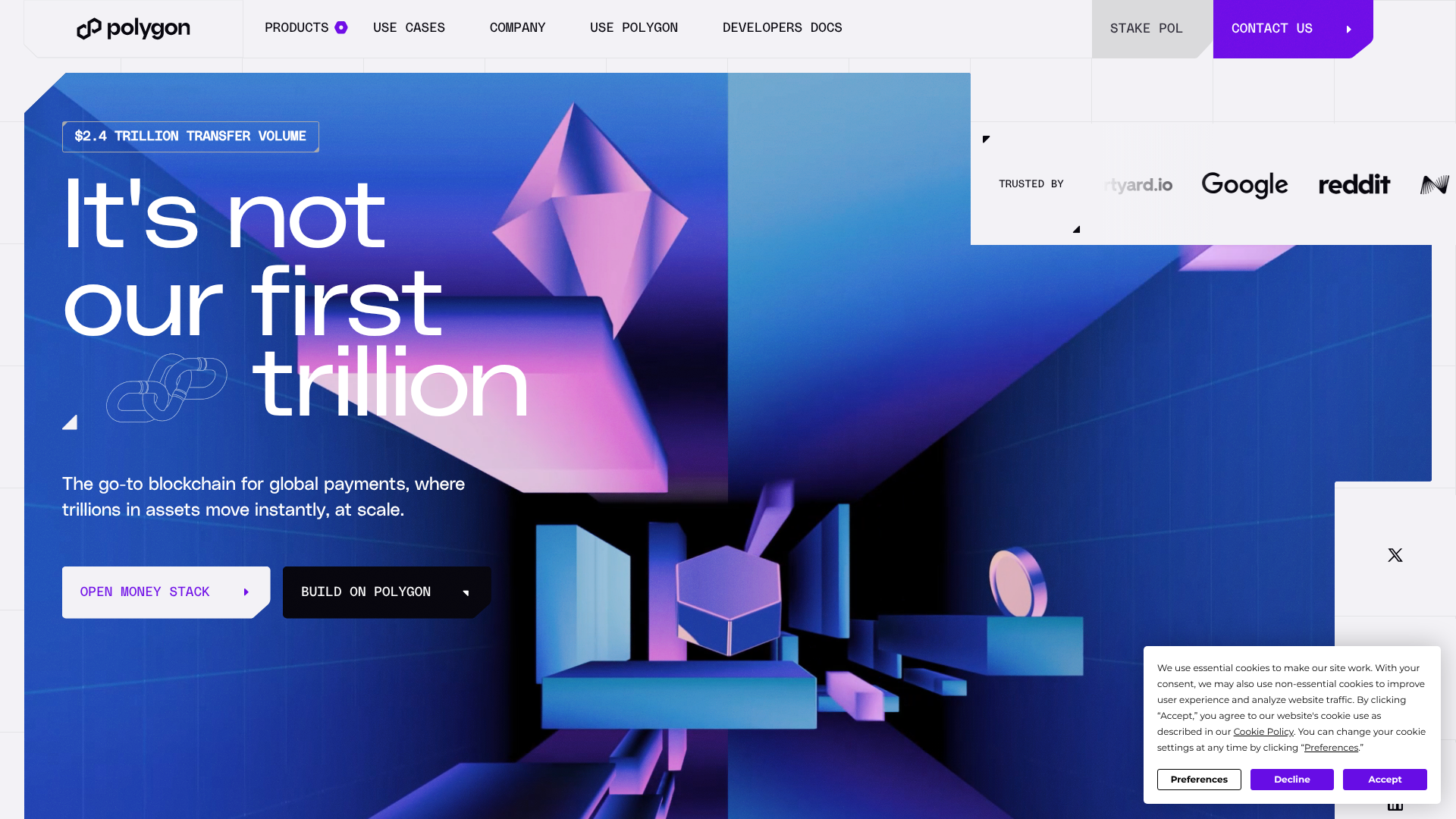1456x819 pixels.
Task: Click the chain link illustration near trillion
Action: [x=166, y=388]
